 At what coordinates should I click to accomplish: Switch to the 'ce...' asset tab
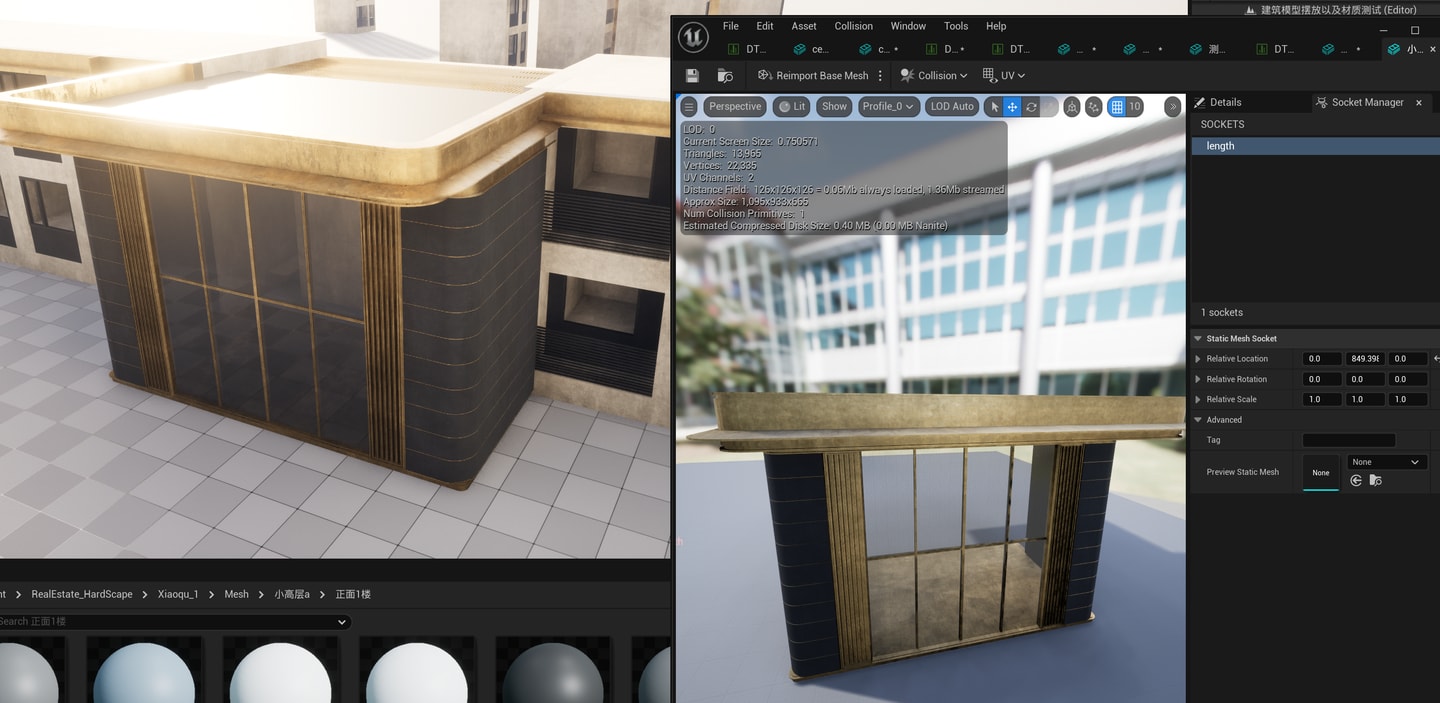(x=812, y=48)
